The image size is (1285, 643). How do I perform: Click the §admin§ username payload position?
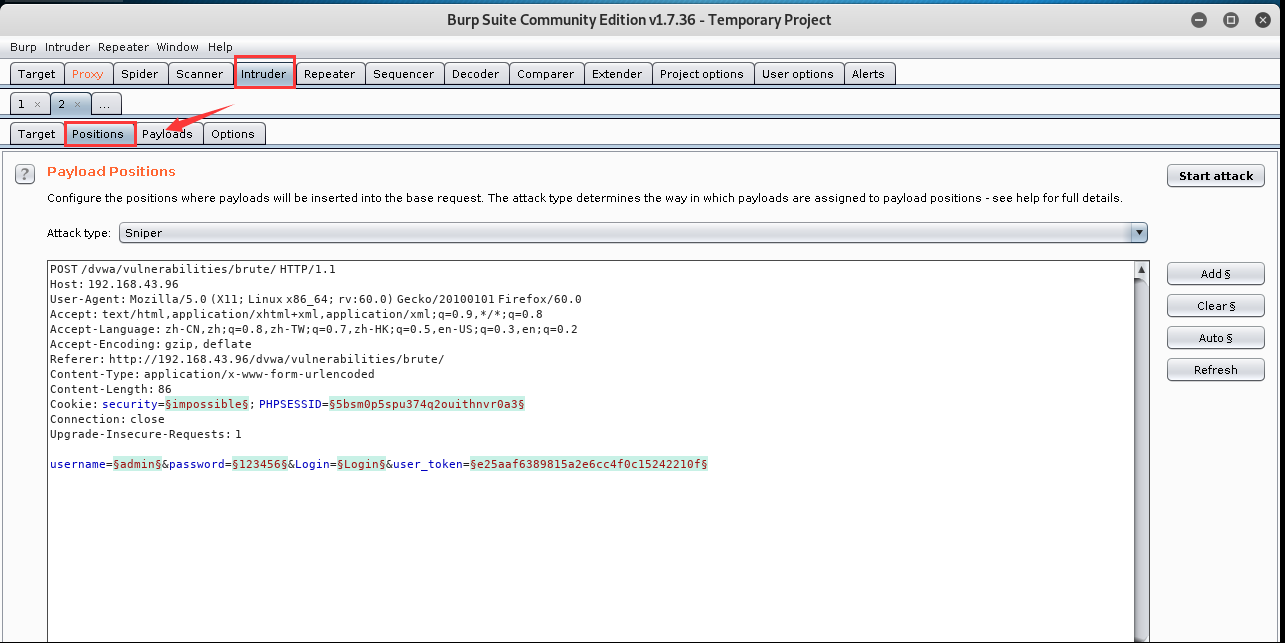(138, 465)
